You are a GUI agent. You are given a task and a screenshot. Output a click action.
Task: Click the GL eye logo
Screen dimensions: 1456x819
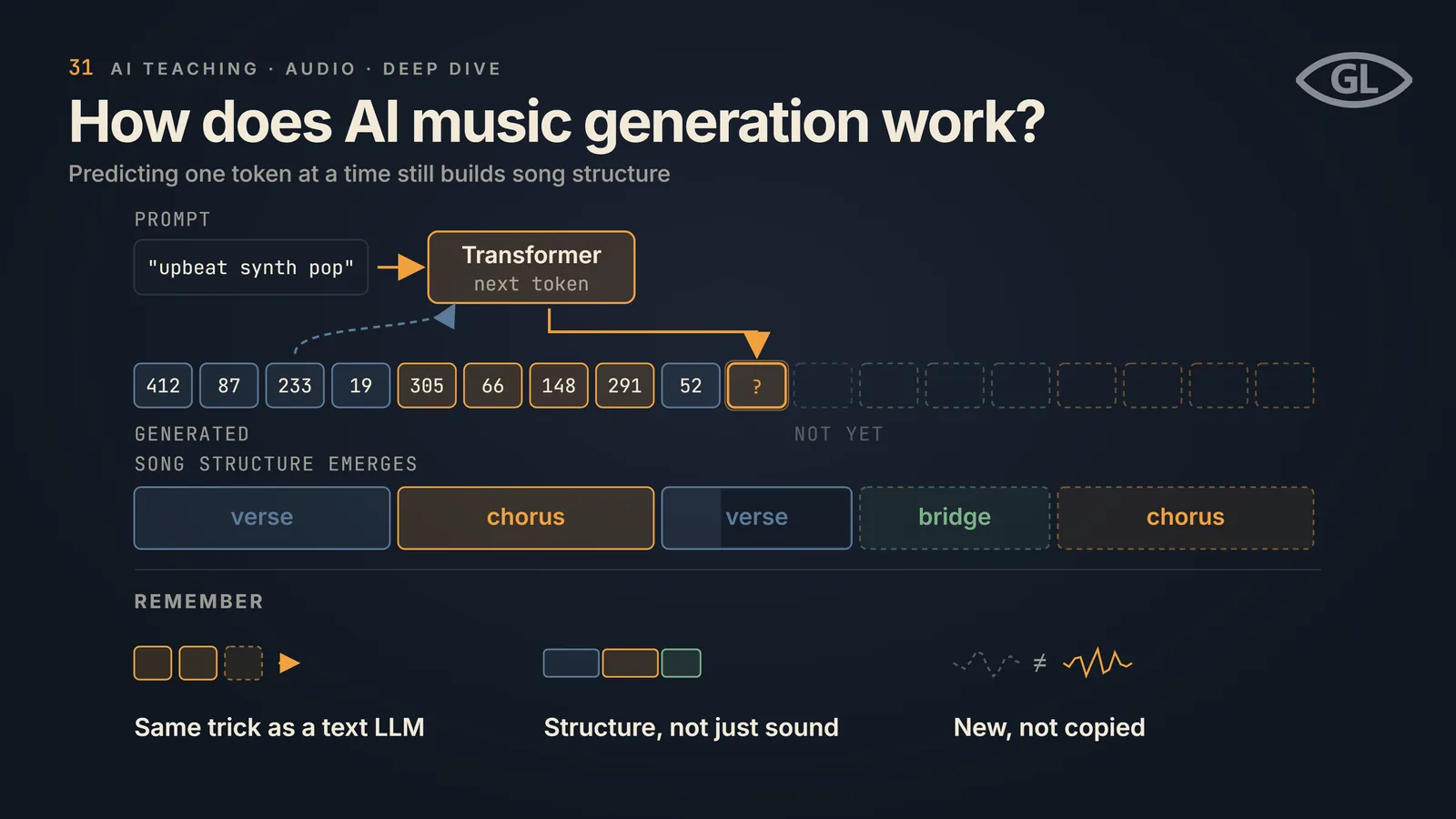tap(1354, 80)
